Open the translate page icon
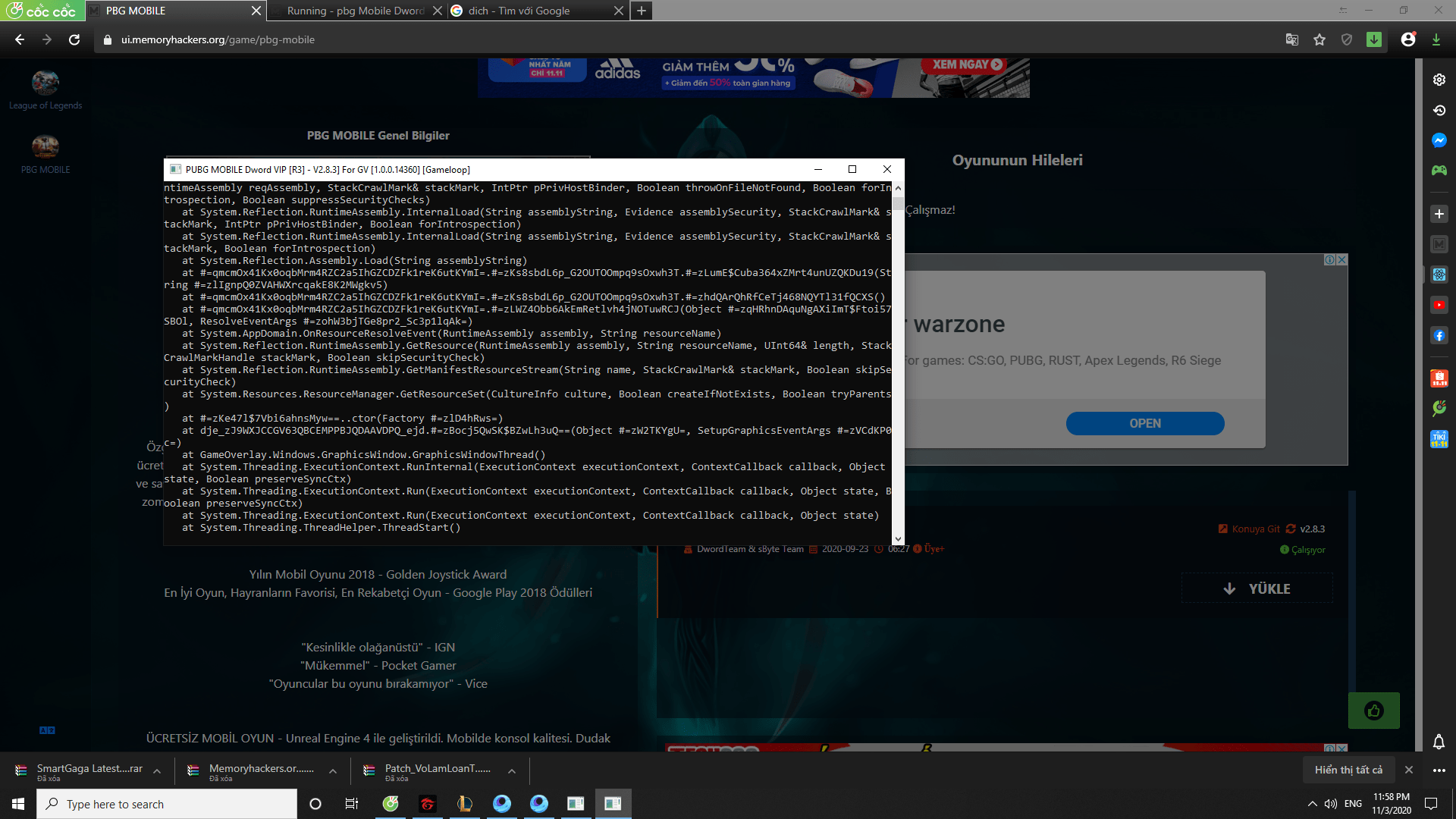Screen dimensions: 1456x819 pyautogui.click(x=1292, y=39)
